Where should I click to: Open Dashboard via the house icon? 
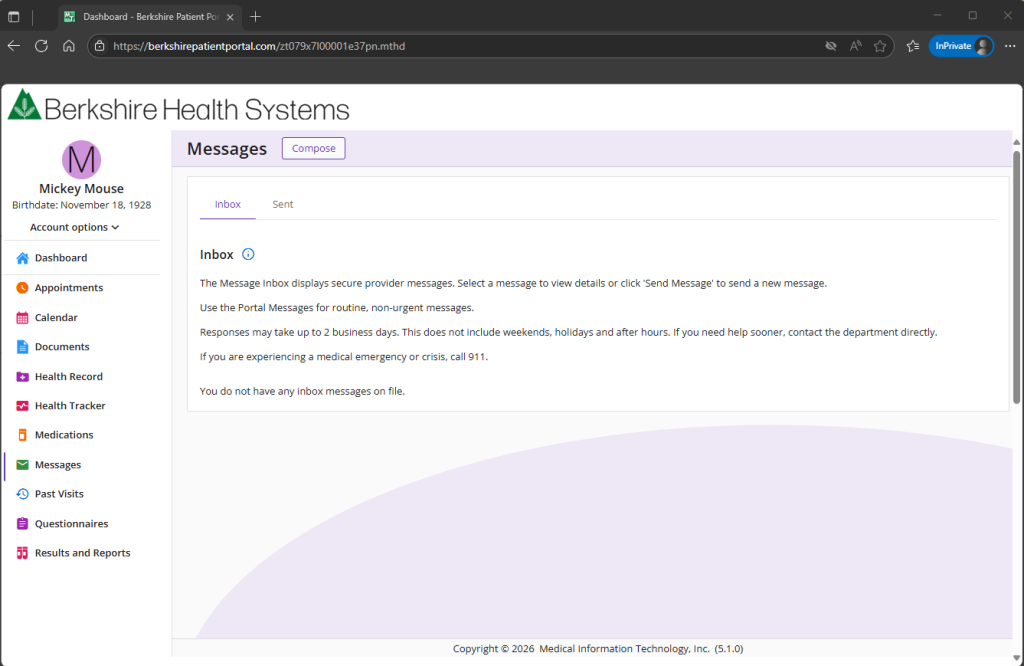pos(22,258)
